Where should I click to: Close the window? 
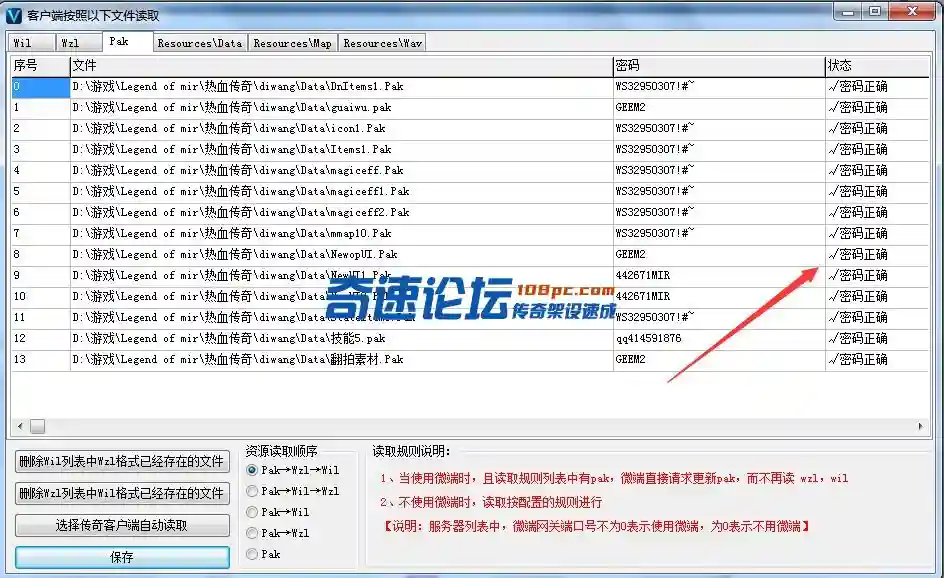[x=912, y=11]
